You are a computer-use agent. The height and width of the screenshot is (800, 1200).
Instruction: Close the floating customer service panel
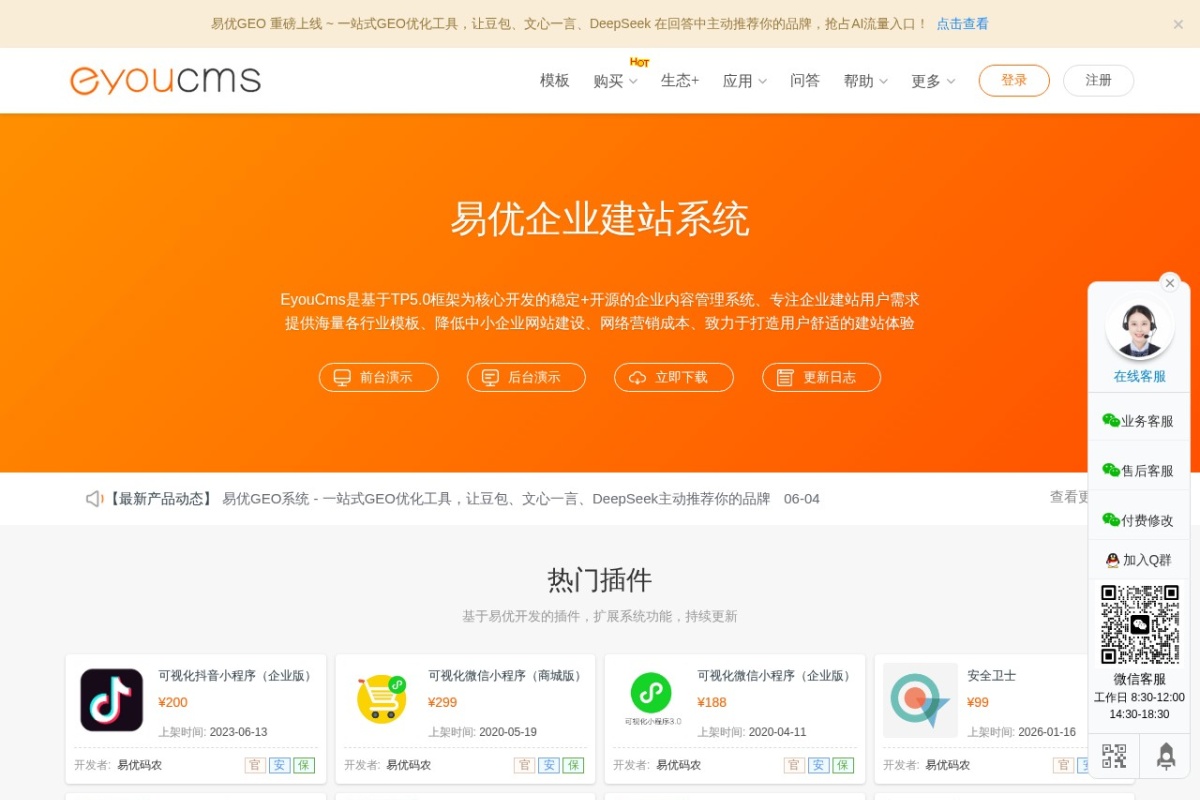point(1170,283)
